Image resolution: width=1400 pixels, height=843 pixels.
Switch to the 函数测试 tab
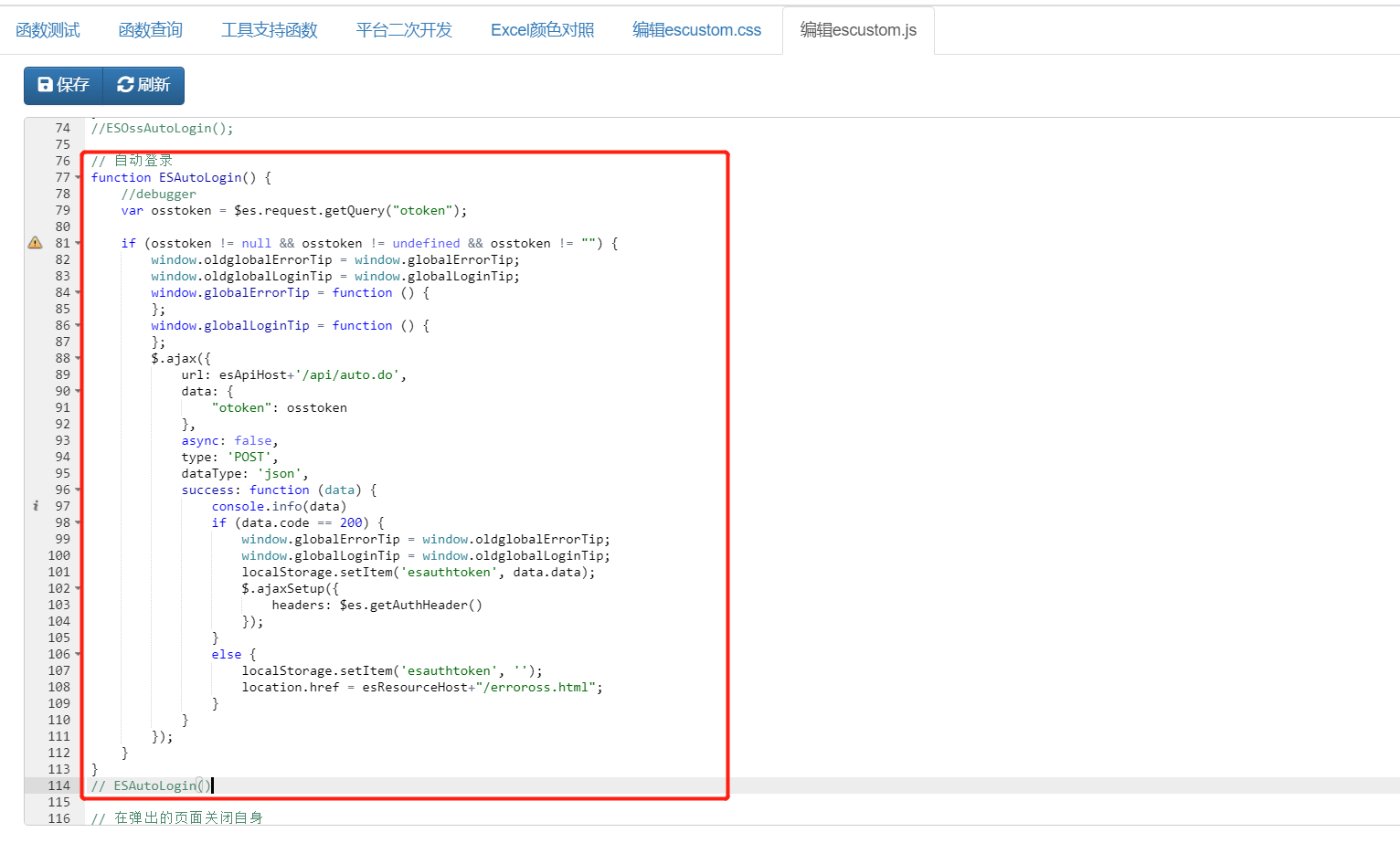(48, 30)
